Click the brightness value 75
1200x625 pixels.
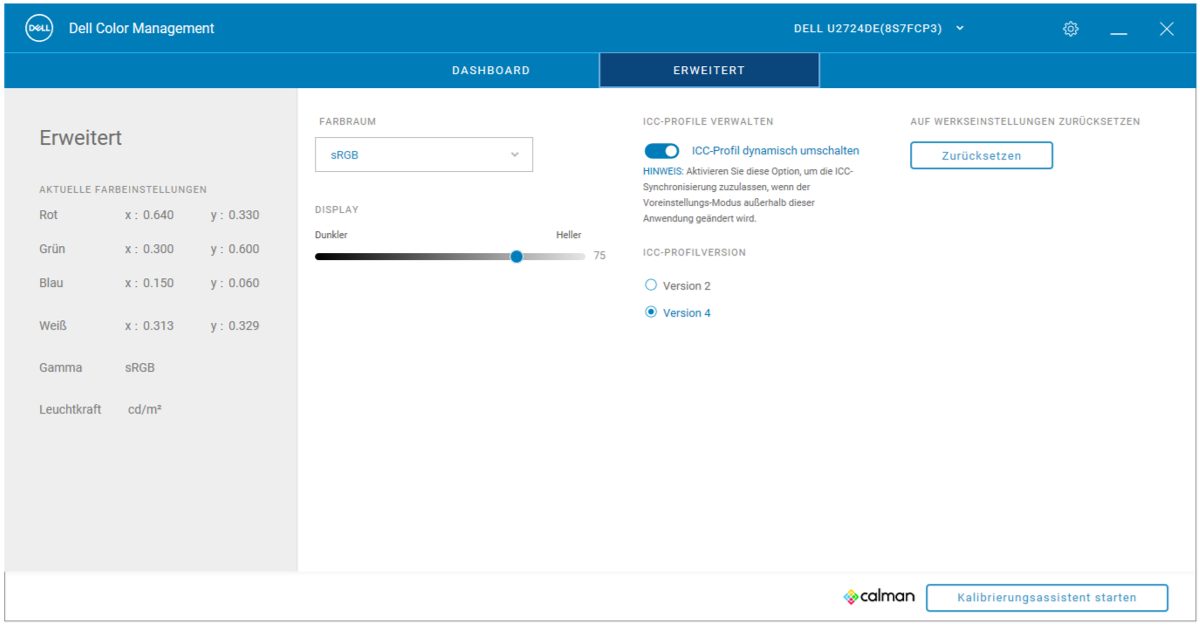coord(599,256)
